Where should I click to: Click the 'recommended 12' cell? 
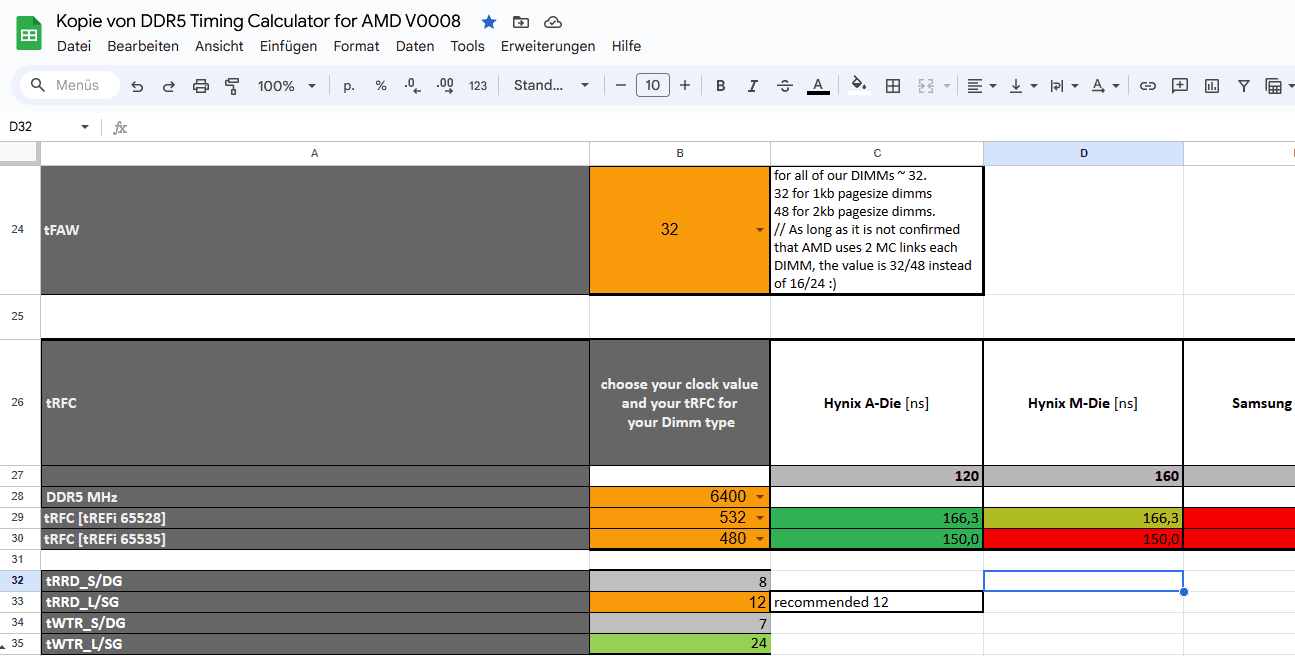(877, 602)
